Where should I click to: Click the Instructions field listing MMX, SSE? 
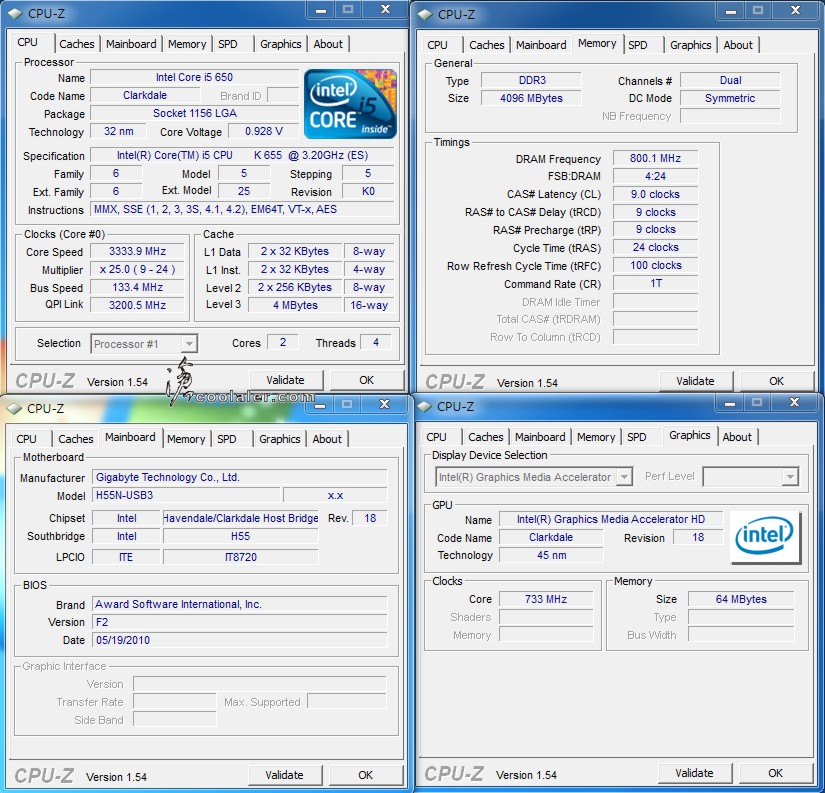242,209
